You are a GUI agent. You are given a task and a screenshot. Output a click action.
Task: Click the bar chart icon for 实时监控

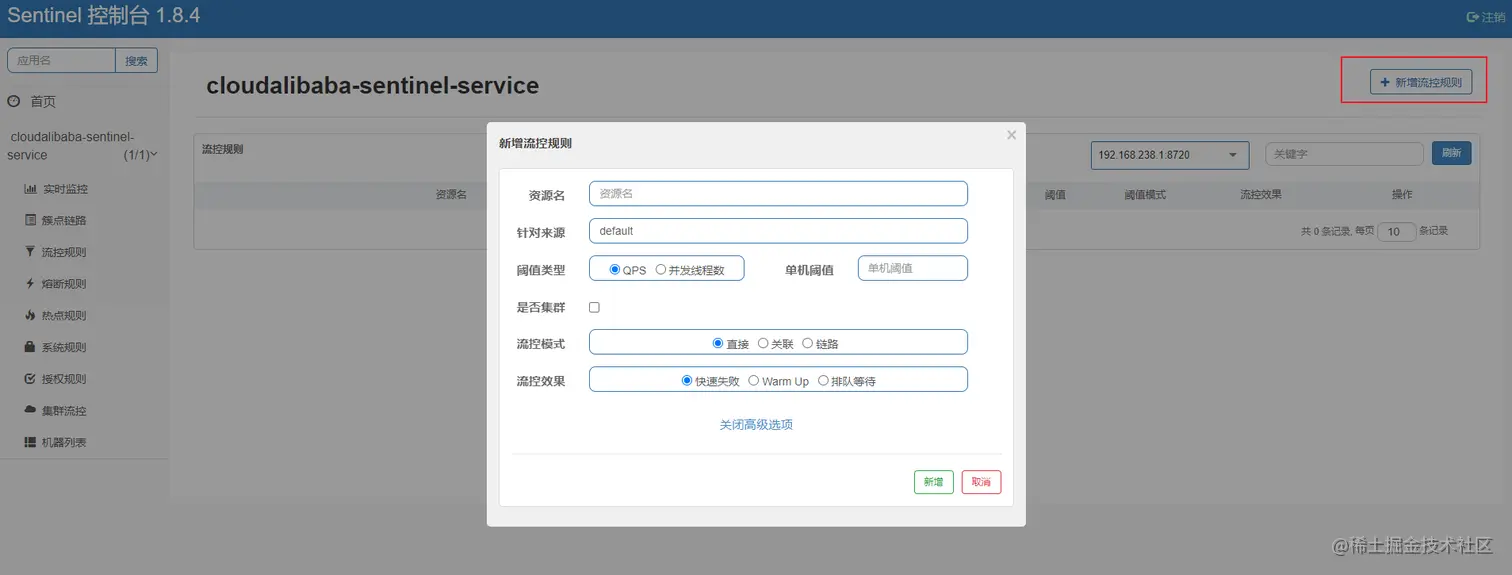click(x=31, y=188)
